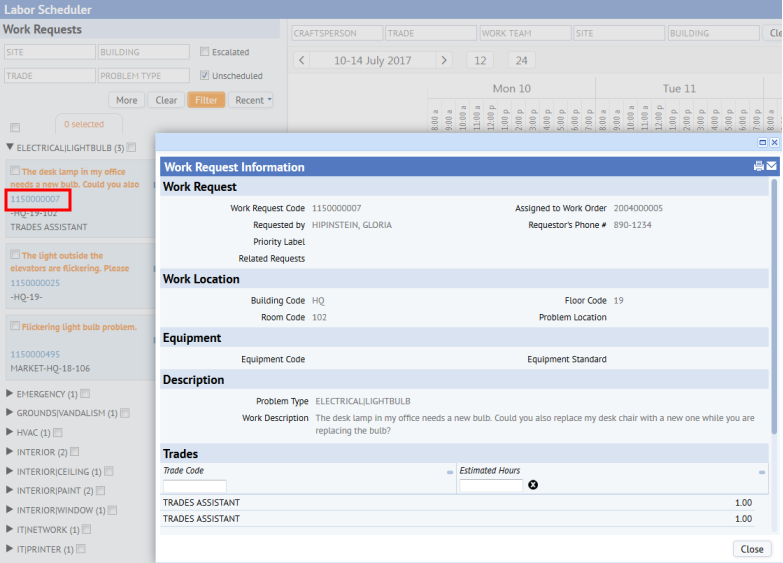Expand the EMERGENCY group

[x=10, y=394]
